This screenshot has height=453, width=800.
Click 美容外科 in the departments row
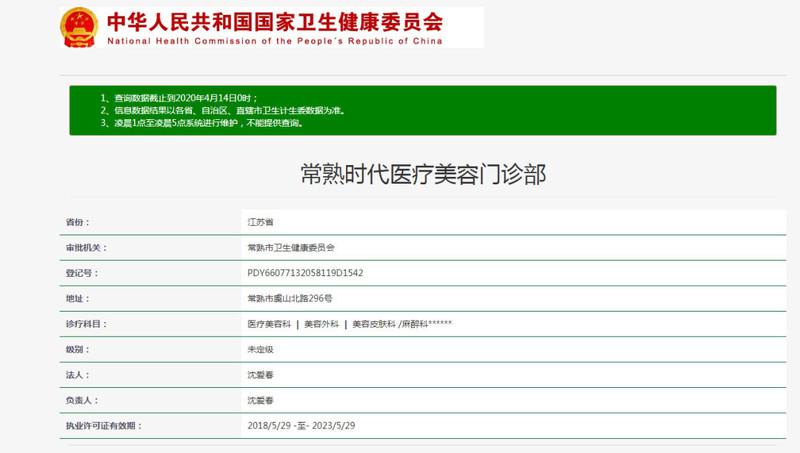tap(321, 324)
